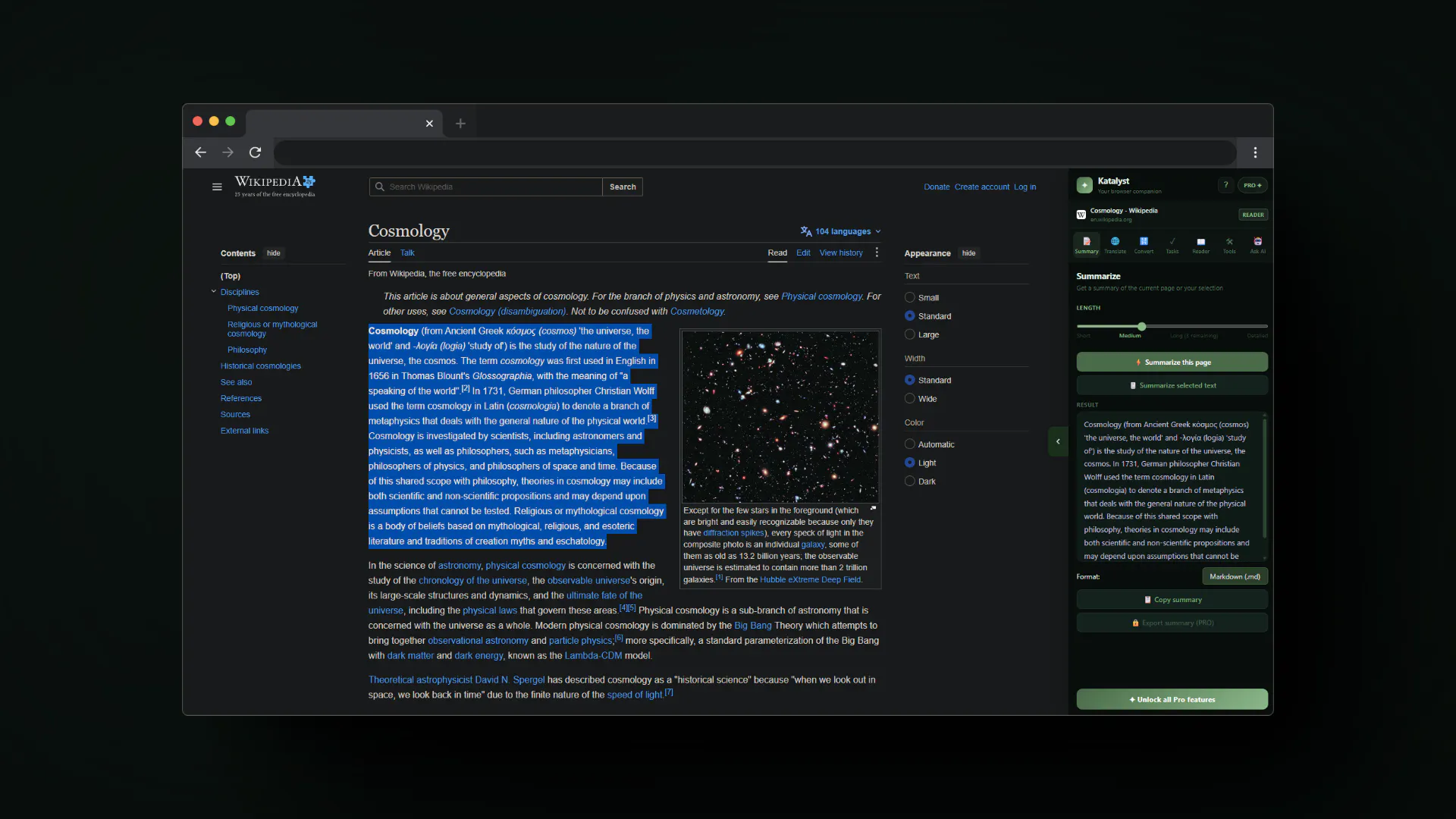Open the Summary tab in Katalyst
Image resolution: width=1456 pixels, height=819 pixels.
pos(1086,245)
